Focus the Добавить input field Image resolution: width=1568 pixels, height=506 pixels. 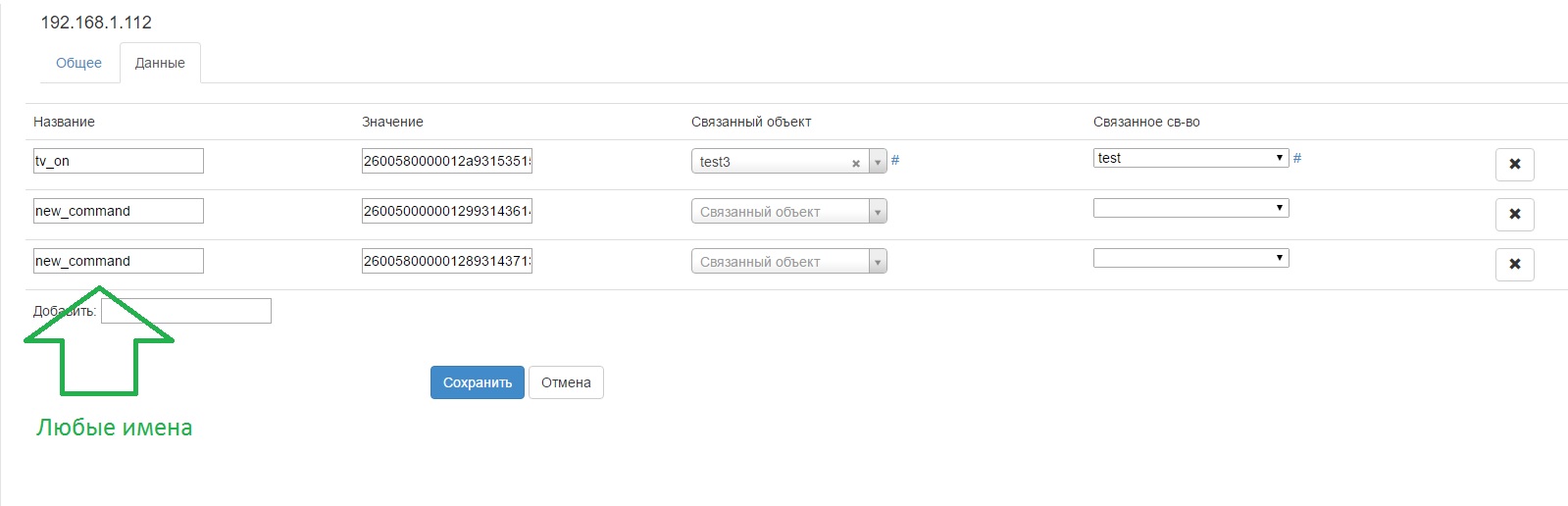tap(186, 311)
